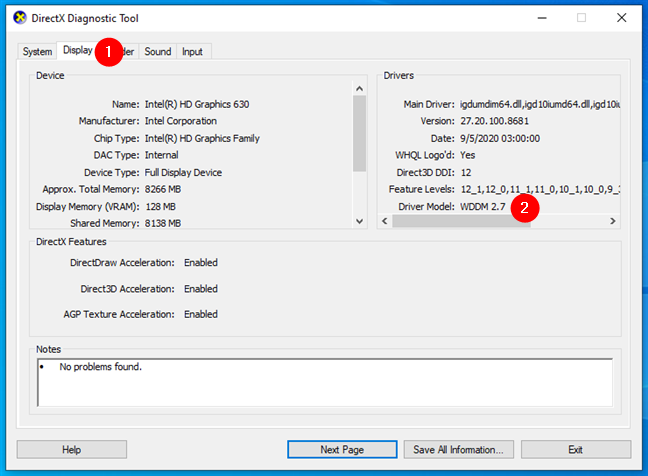This screenshot has width=648, height=476.
Task: Click the Main Driver file list value
Action: tap(540, 104)
